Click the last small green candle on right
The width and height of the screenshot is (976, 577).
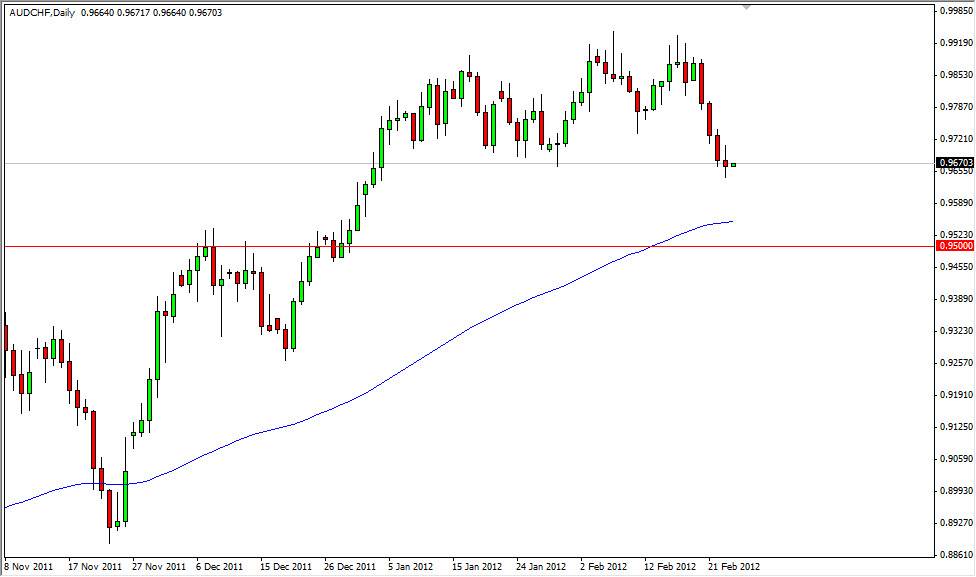[733, 164]
